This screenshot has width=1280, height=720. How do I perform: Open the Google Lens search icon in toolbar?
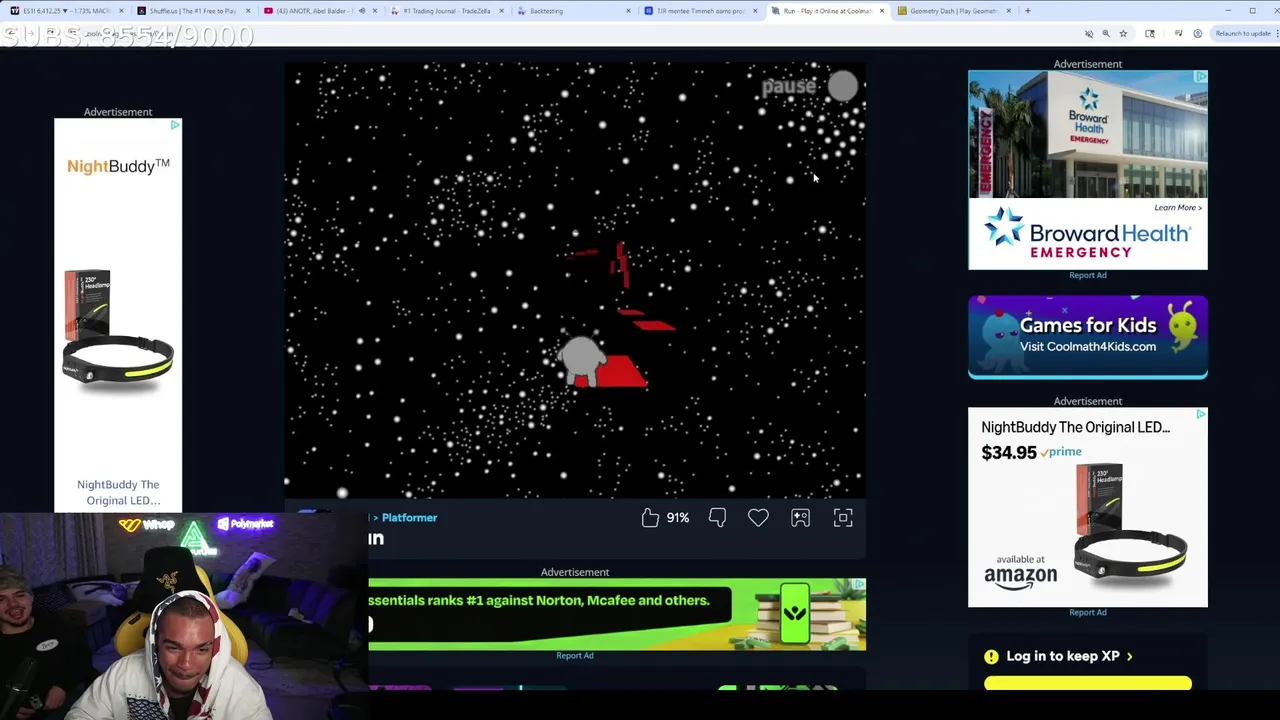1150,33
